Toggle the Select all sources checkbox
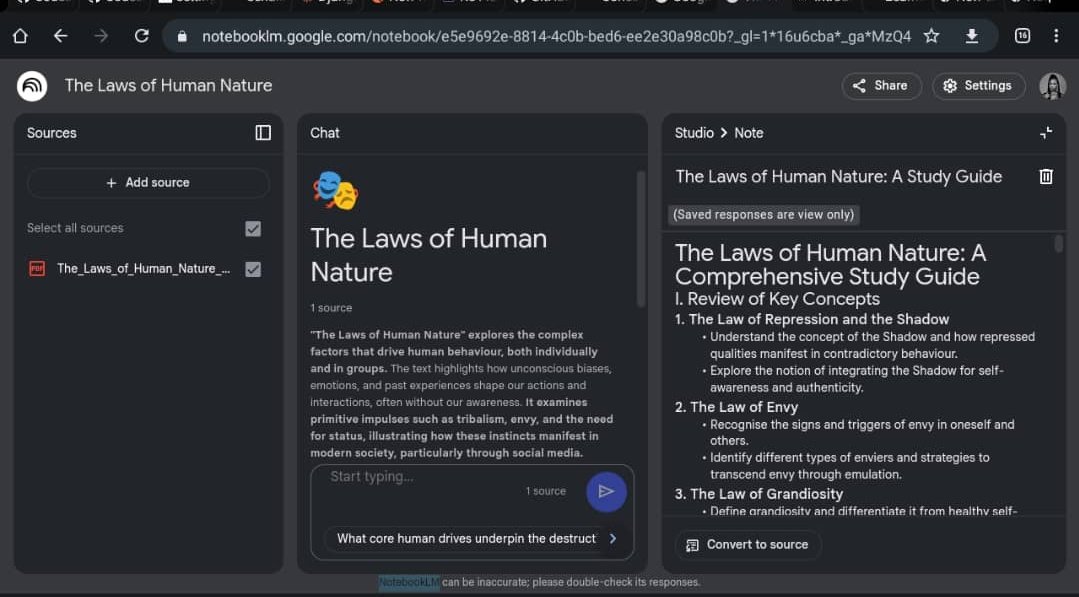The width and height of the screenshot is (1079, 597). [x=251, y=228]
